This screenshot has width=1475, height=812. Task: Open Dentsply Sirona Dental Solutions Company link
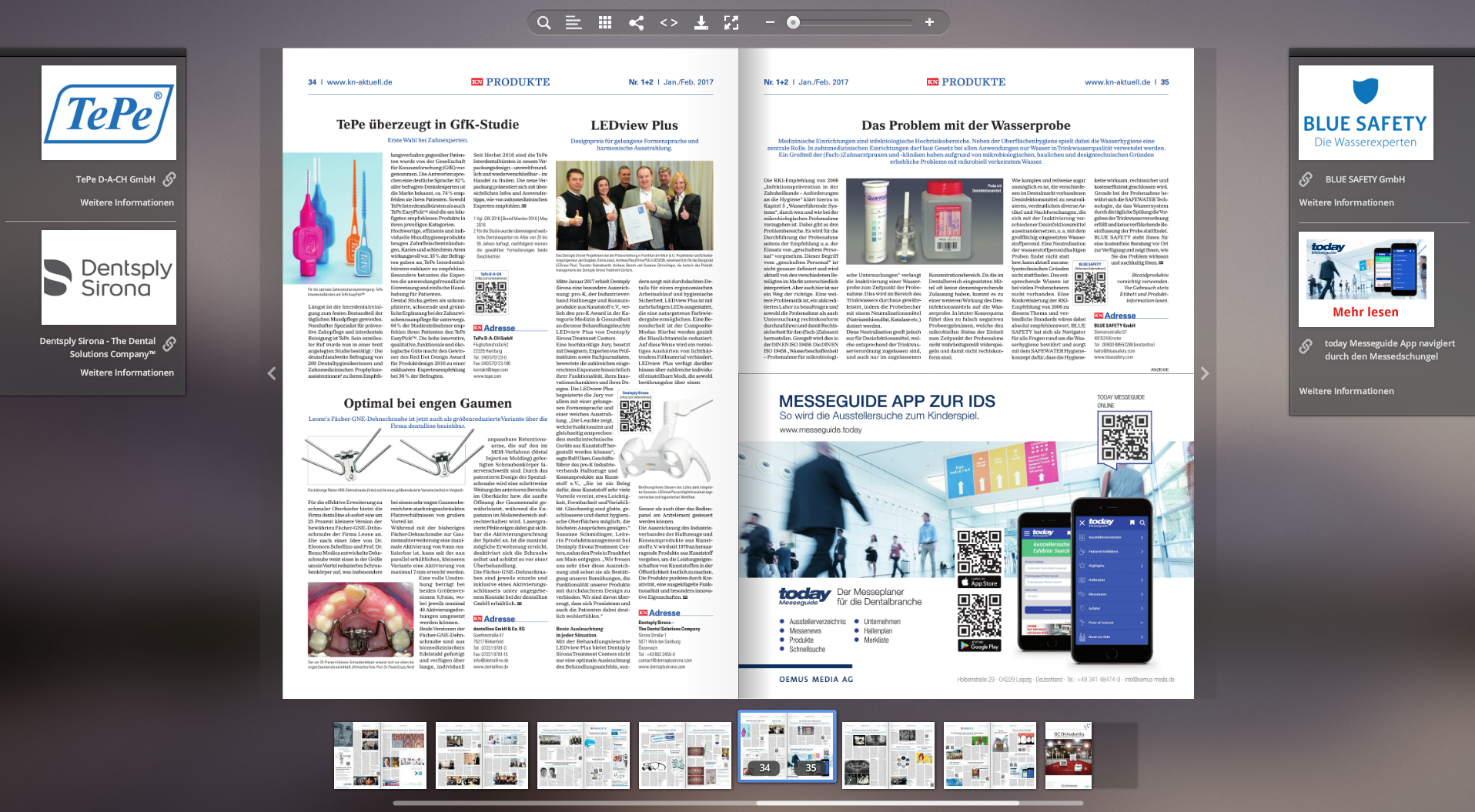point(98,348)
